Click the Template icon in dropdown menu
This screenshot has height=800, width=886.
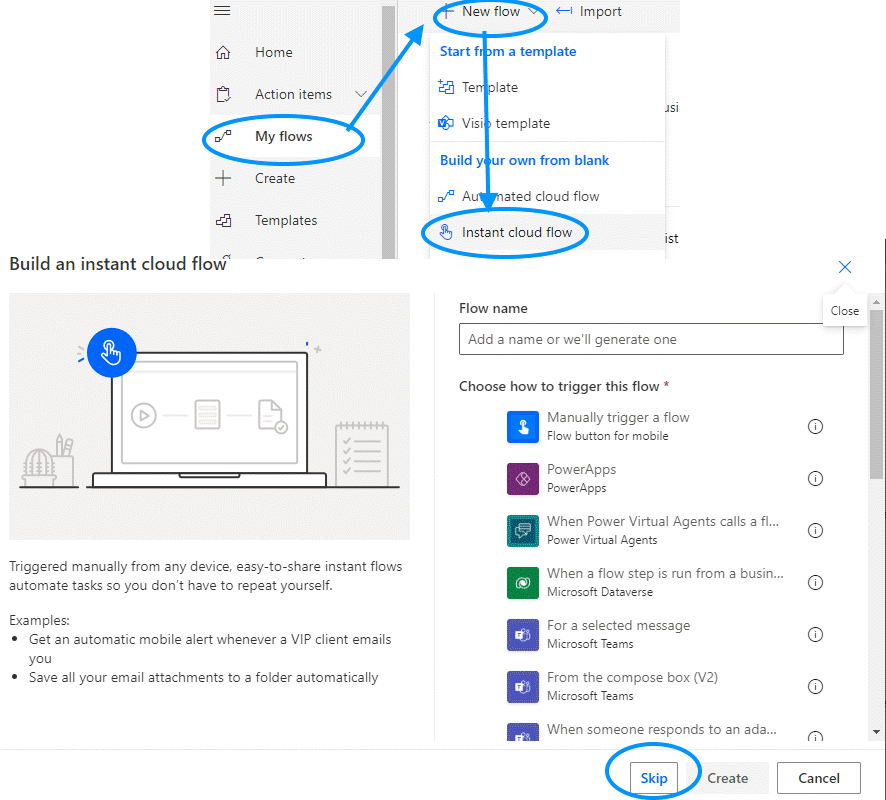click(446, 87)
